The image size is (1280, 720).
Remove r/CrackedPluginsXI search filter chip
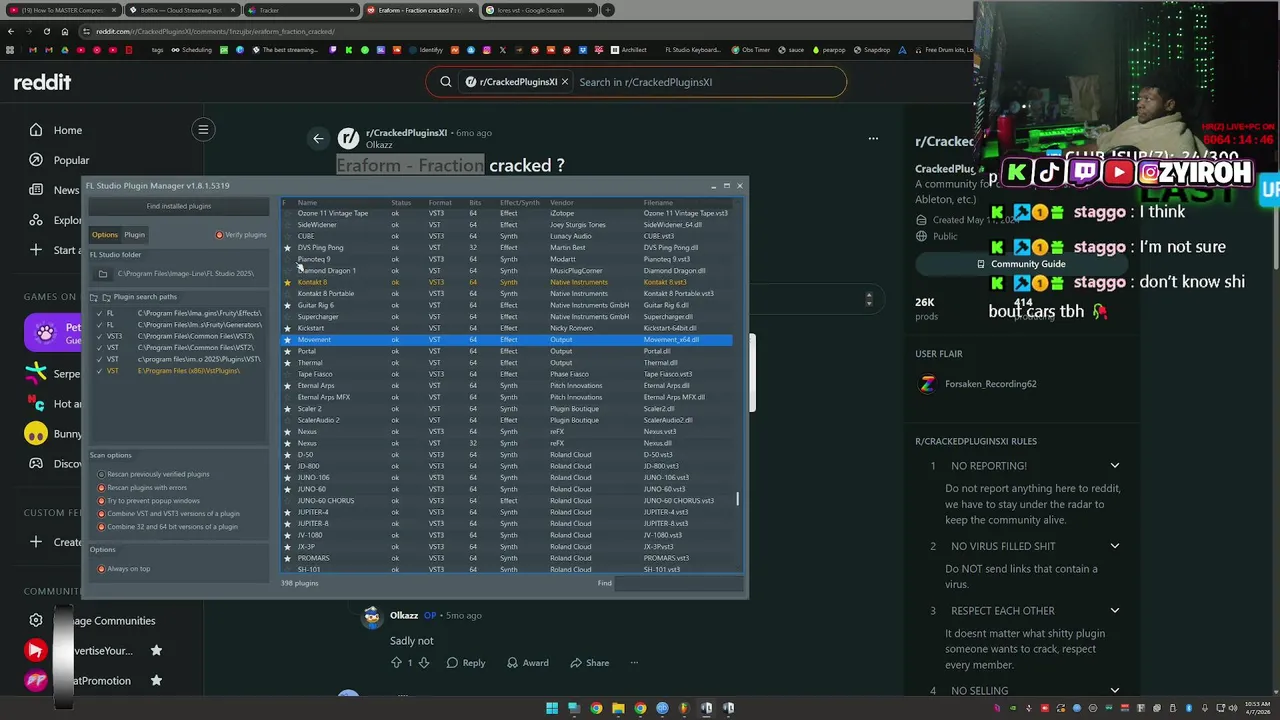pos(564,82)
